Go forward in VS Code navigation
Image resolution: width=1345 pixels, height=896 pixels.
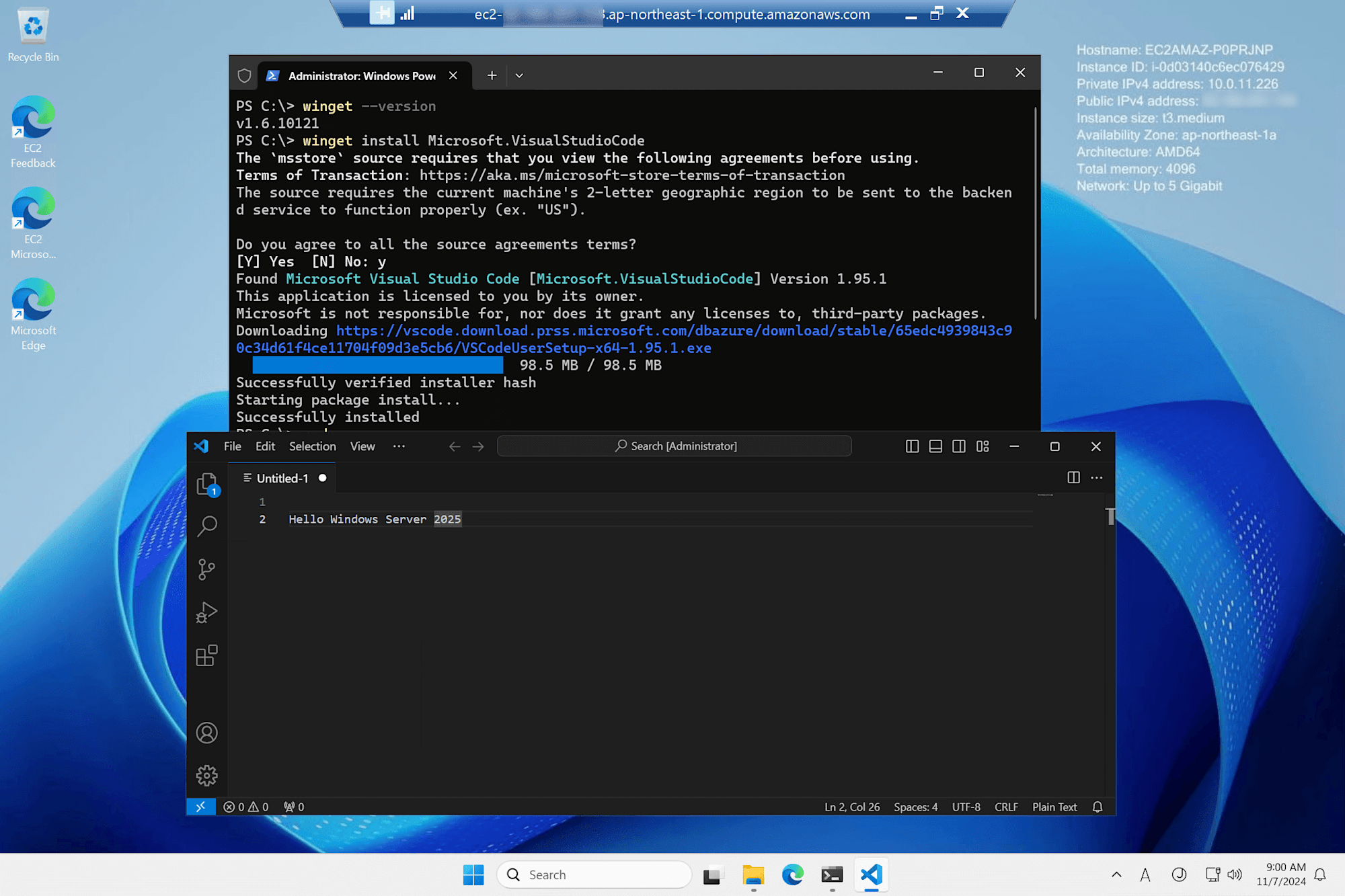click(478, 446)
